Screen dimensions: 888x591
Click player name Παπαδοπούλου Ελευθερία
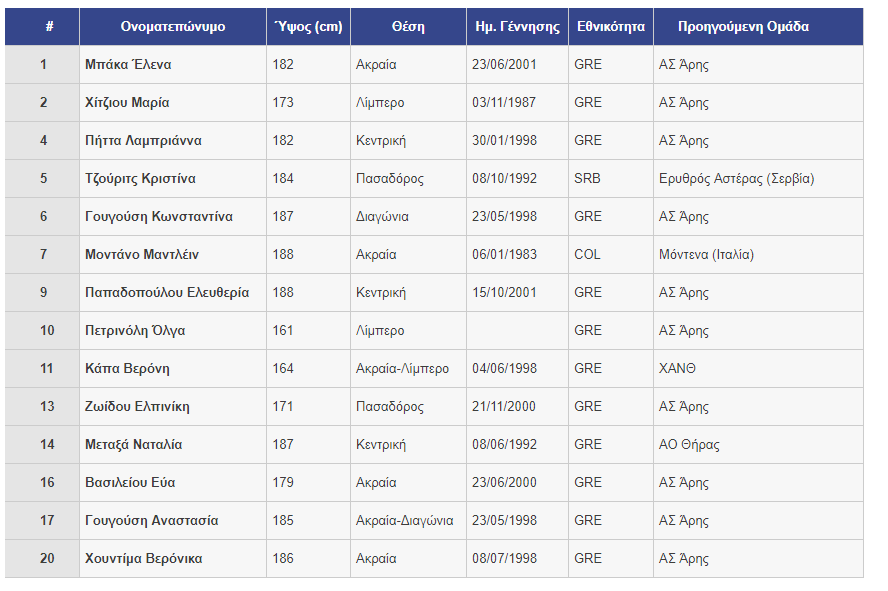[x=167, y=293]
